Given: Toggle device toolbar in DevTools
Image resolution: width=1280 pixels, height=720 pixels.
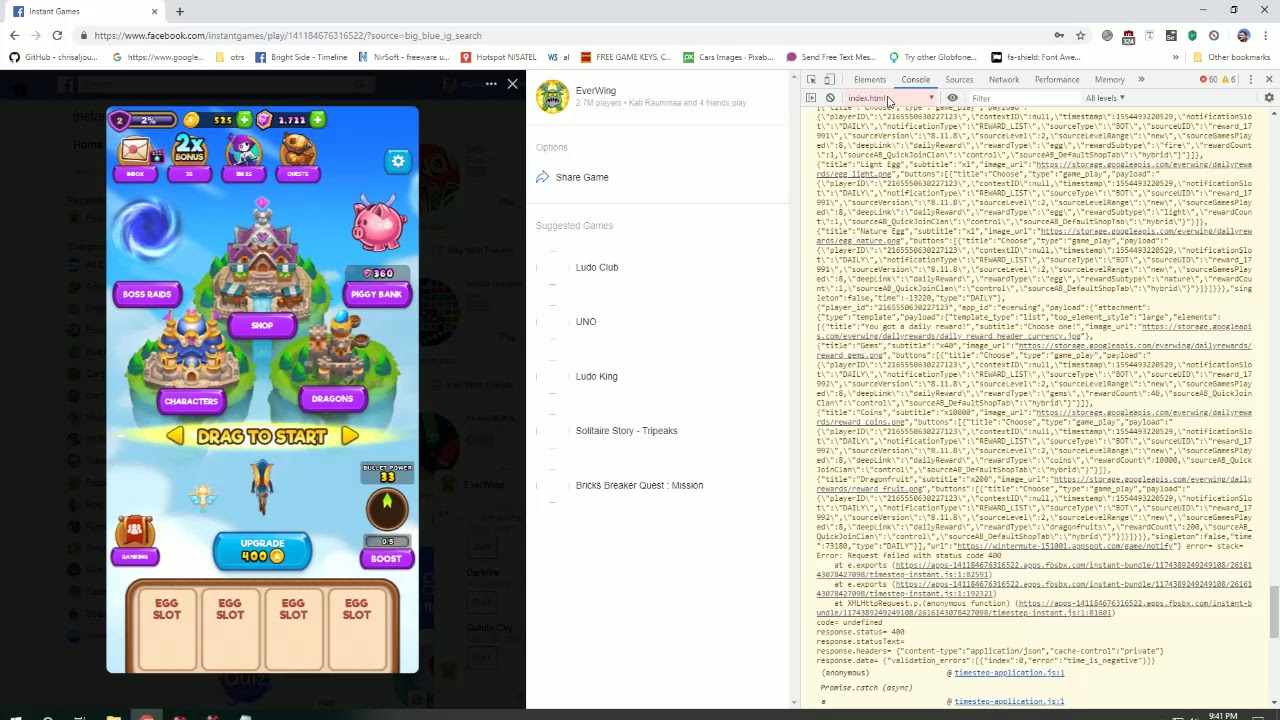Looking at the screenshot, I should coord(829,80).
